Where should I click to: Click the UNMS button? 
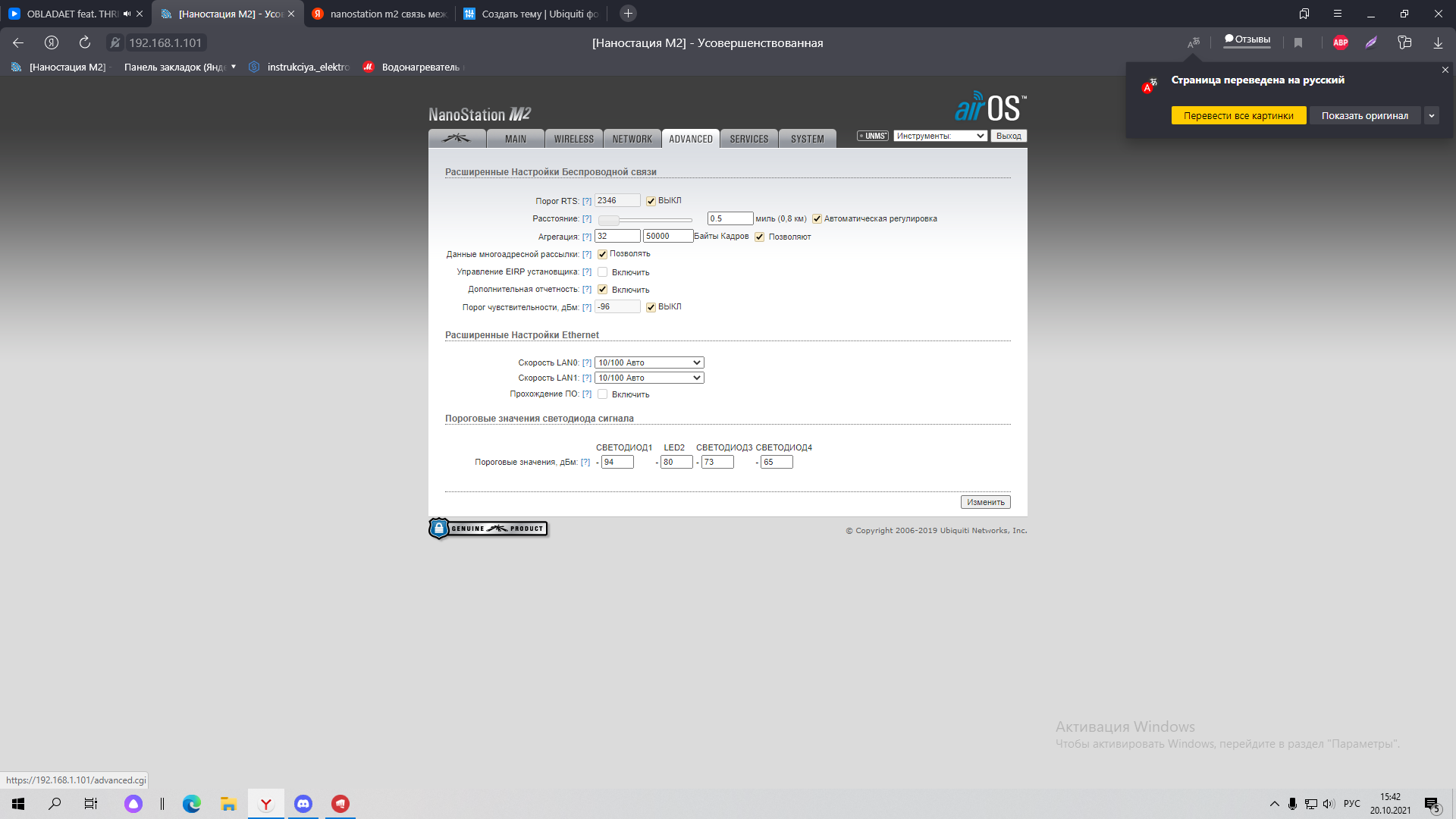click(873, 136)
